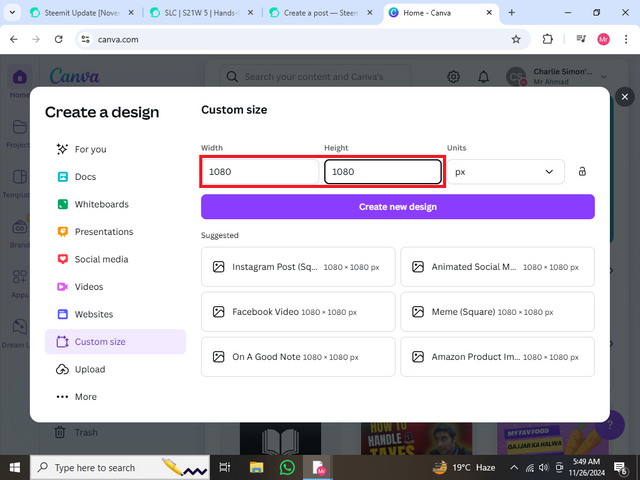Open WhatsApp from taskbar
The image size is (640, 480).
click(x=287, y=468)
